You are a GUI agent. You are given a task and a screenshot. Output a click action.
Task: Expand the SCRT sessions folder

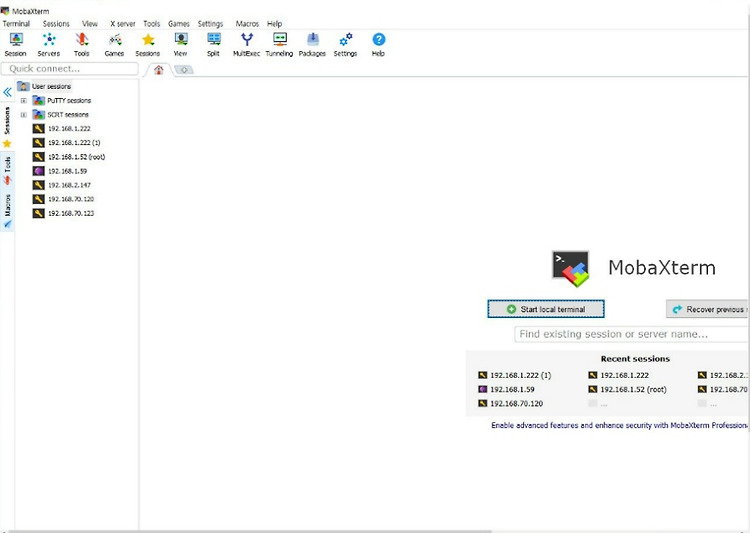coord(23,115)
